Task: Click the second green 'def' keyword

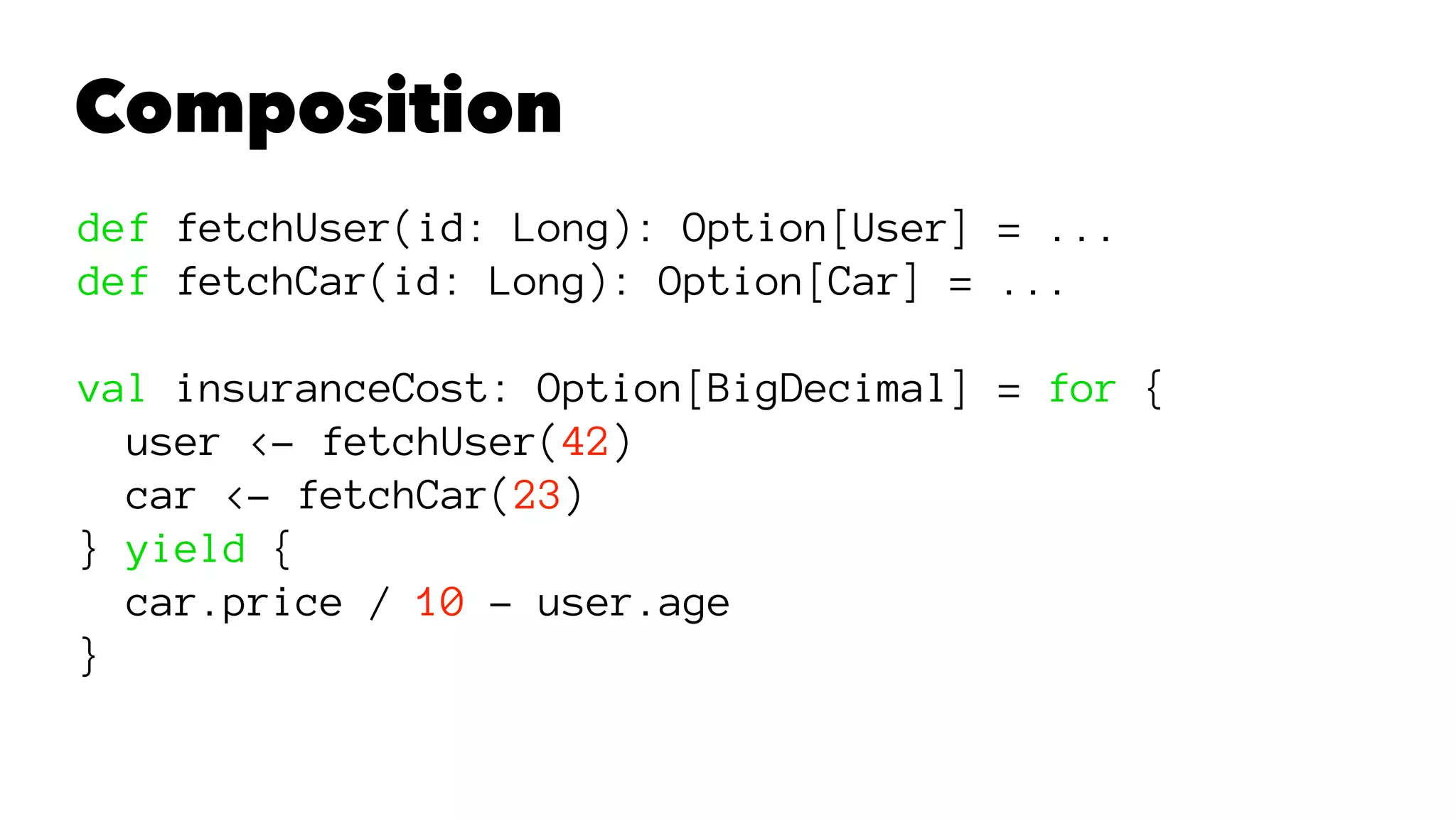Action: coord(112,282)
